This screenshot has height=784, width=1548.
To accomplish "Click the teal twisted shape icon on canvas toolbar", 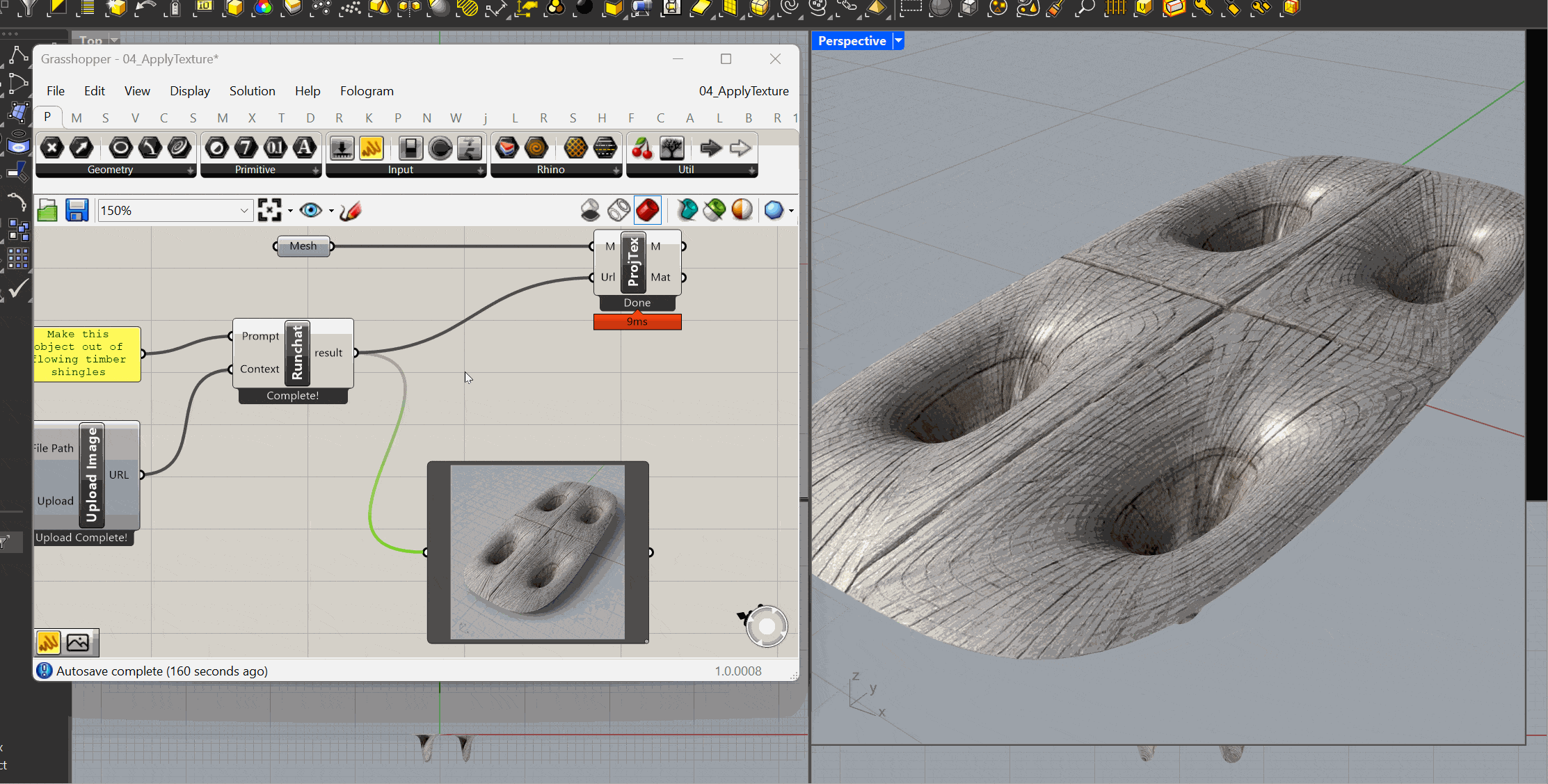I will pos(687,209).
